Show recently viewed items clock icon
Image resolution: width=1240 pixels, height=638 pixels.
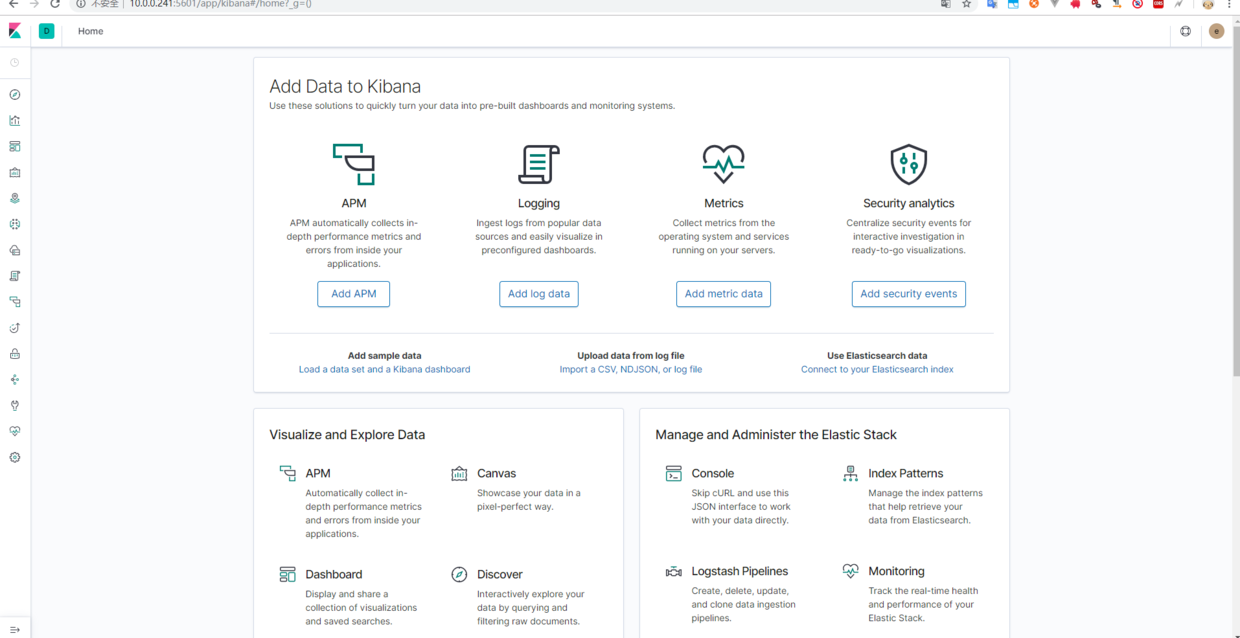pyautogui.click(x=15, y=63)
